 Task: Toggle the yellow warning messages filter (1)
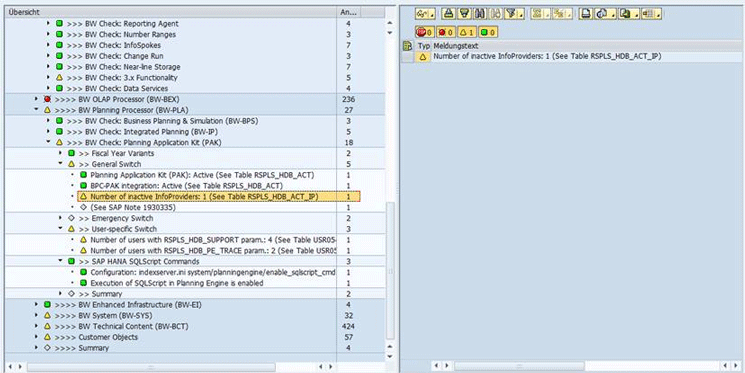point(467,31)
